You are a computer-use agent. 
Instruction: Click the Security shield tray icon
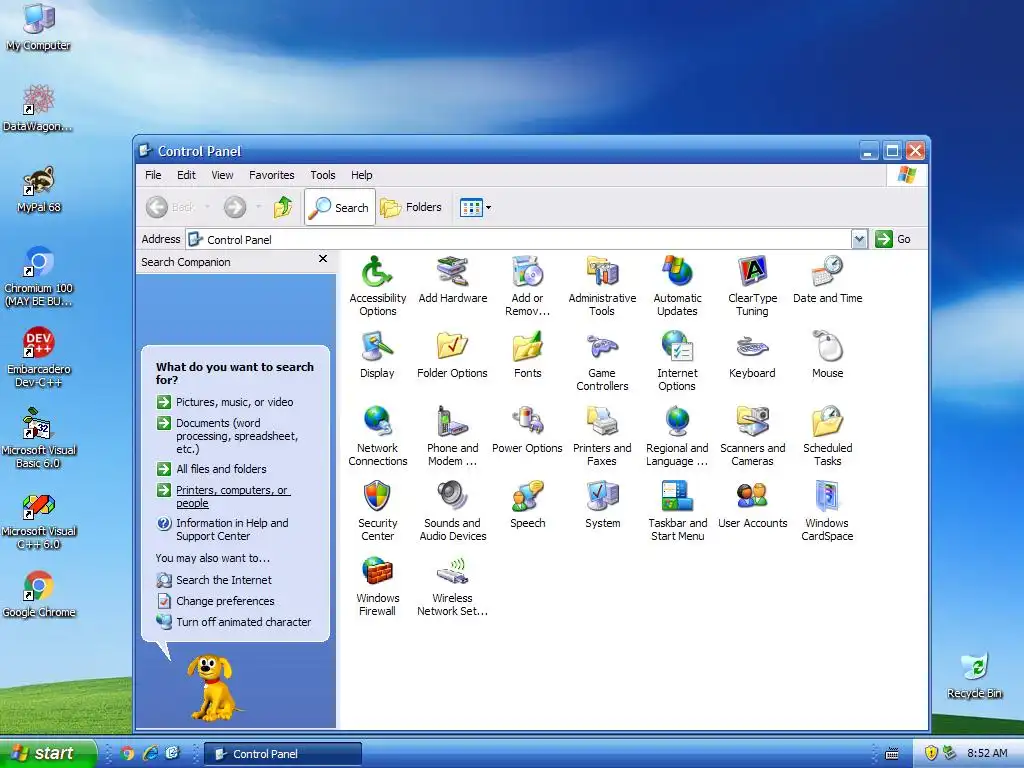pyautogui.click(x=931, y=753)
